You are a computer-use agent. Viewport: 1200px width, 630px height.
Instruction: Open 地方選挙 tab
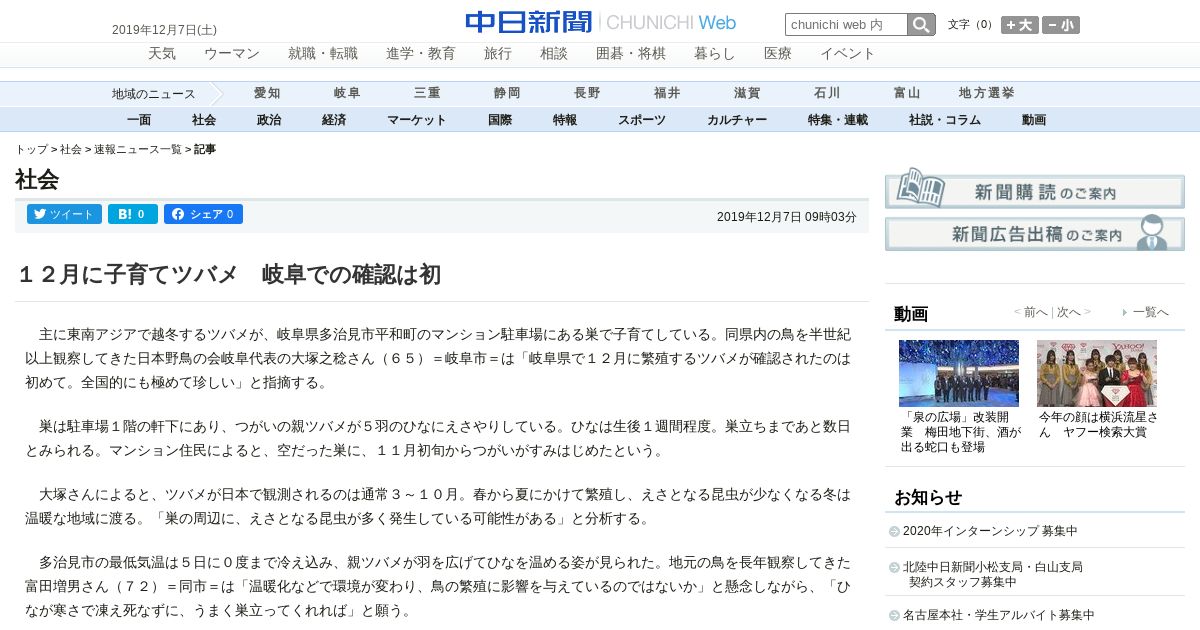pyautogui.click(x=987, y=93)
